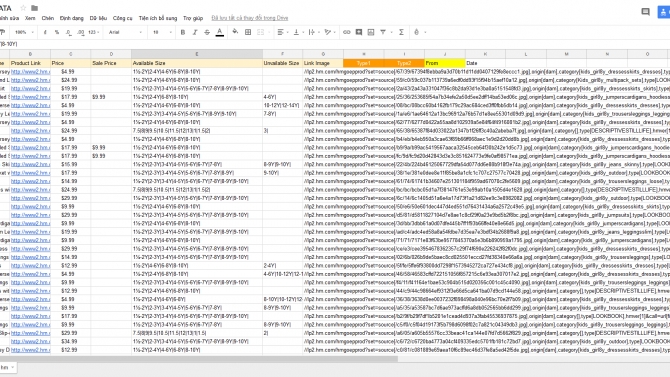The height and width of the screenshot is (377, 670).
Task: Click the horizontal scrollbar at the bottom
Action: (199, 359)
